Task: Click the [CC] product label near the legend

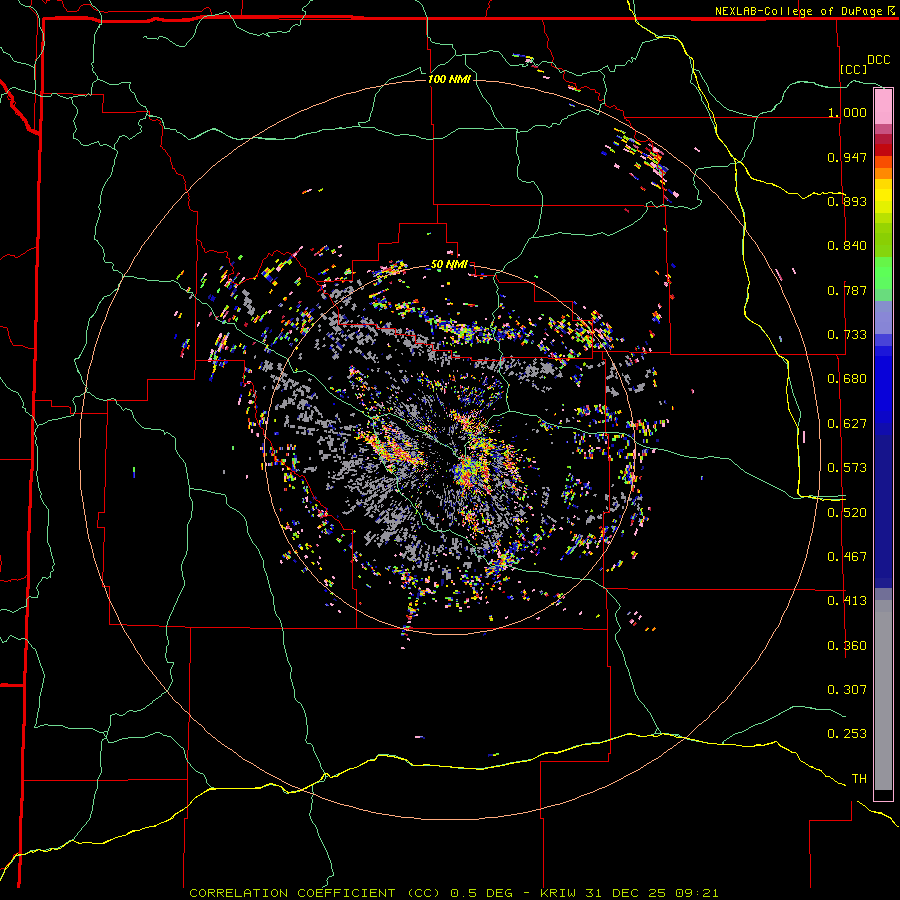Action: (854, 69)
